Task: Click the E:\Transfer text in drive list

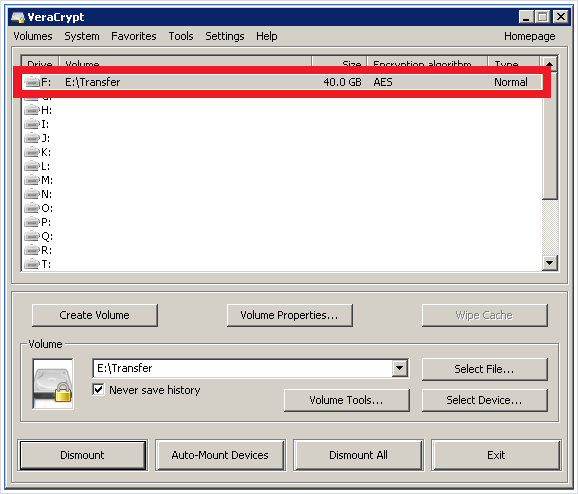Action: pos(93,82)
